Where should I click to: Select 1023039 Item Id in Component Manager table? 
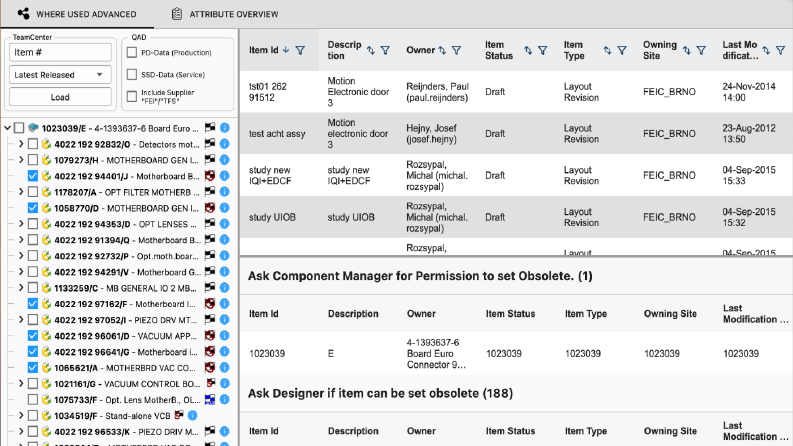267,353
